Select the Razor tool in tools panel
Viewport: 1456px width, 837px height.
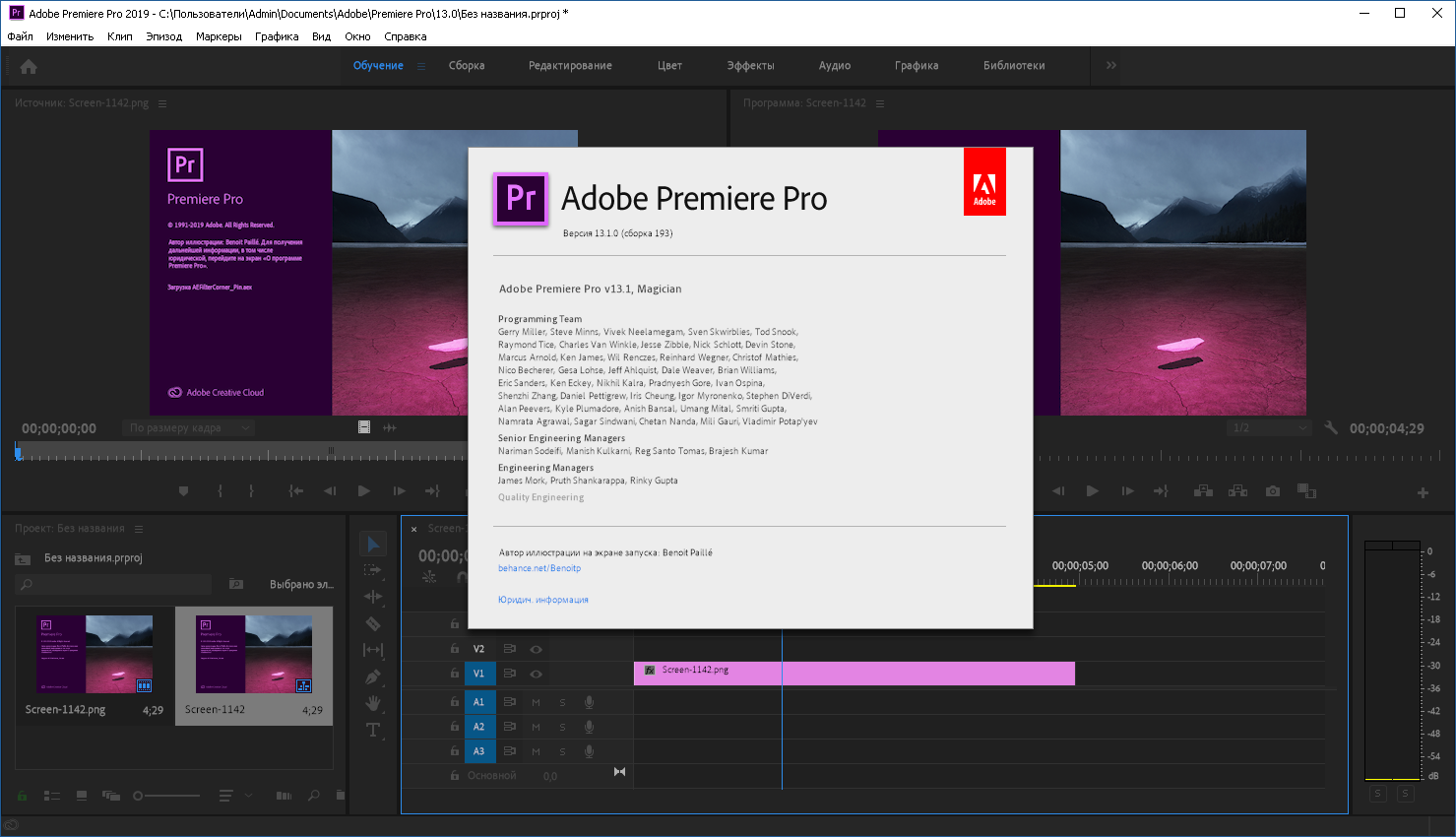pyautogui.click(x=373, y=623)
